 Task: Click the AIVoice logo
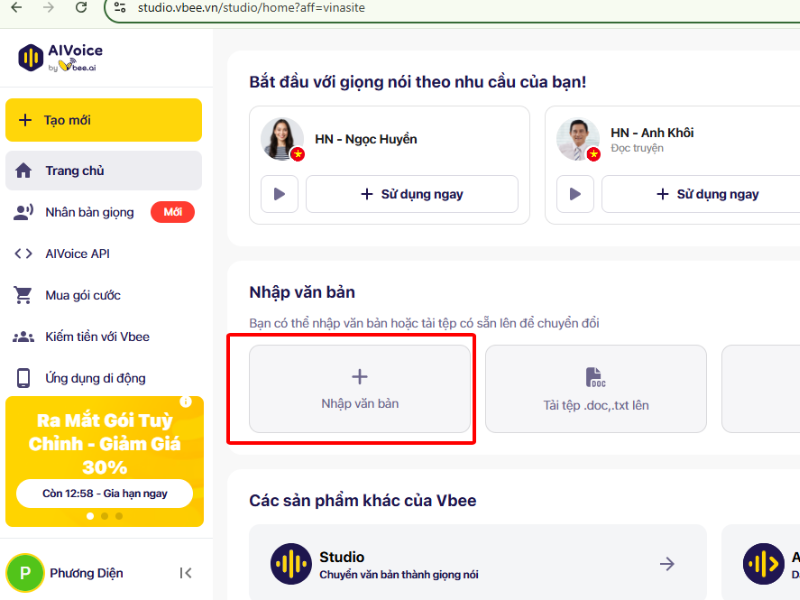pos(60,57)
